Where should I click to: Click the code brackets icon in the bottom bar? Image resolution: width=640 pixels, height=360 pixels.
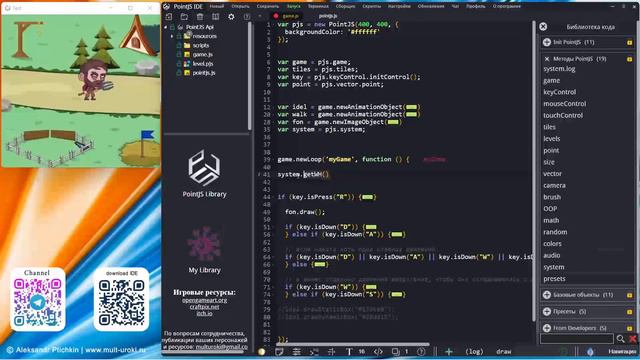[x=378, y=351]
